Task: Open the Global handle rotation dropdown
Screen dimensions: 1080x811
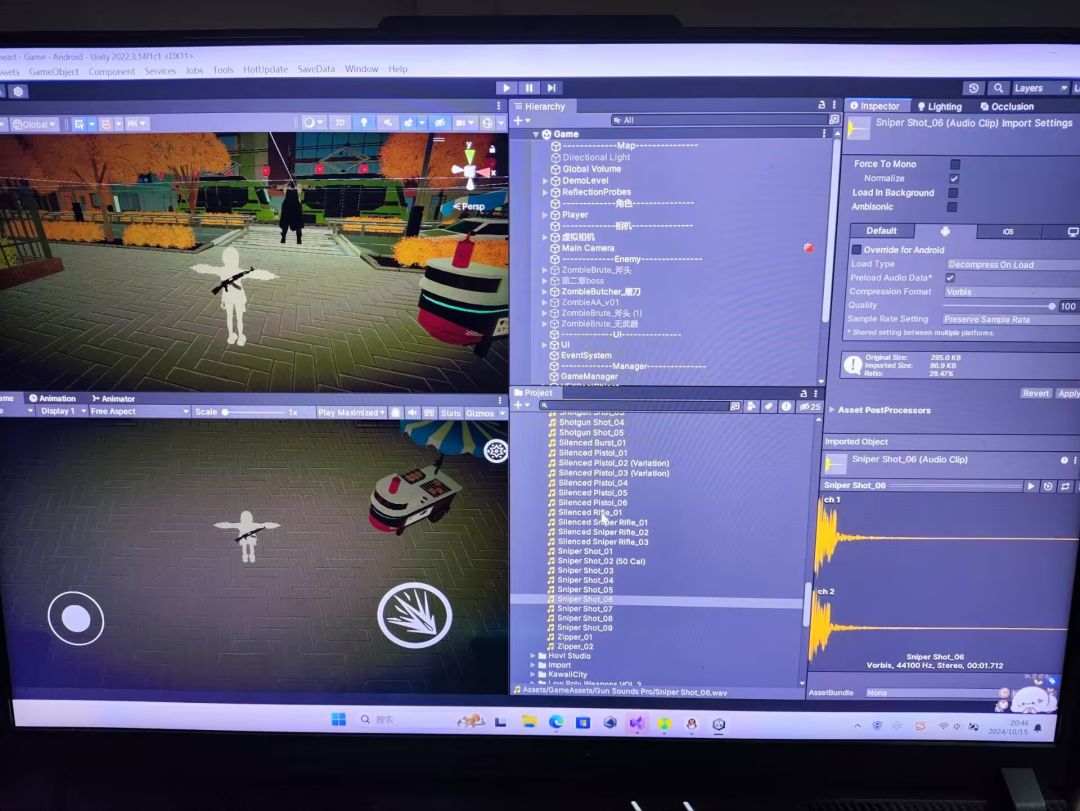Action: (34, 125)
